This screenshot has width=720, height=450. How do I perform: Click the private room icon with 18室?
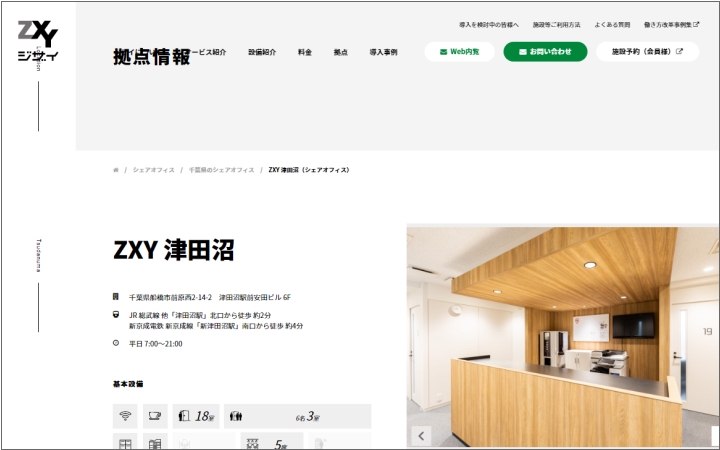point(196,416)
